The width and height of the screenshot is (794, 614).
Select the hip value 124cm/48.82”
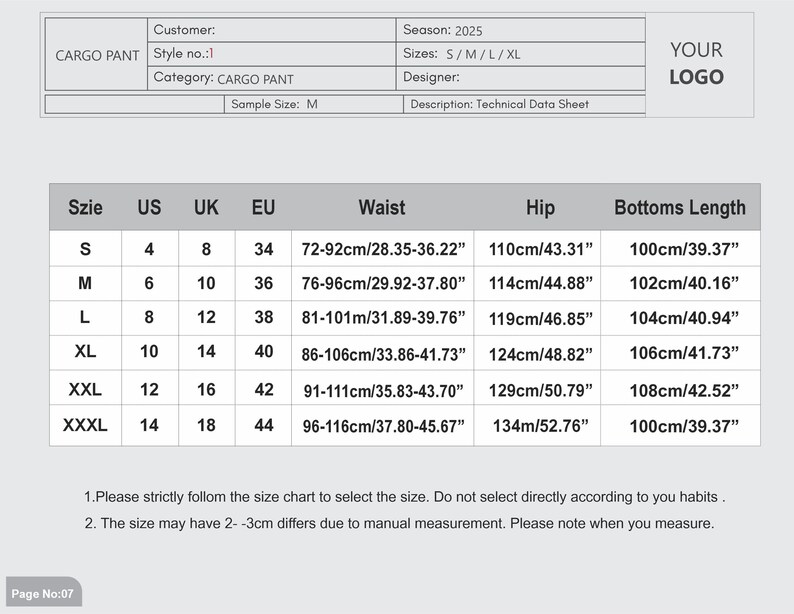[x=540, y=354]
